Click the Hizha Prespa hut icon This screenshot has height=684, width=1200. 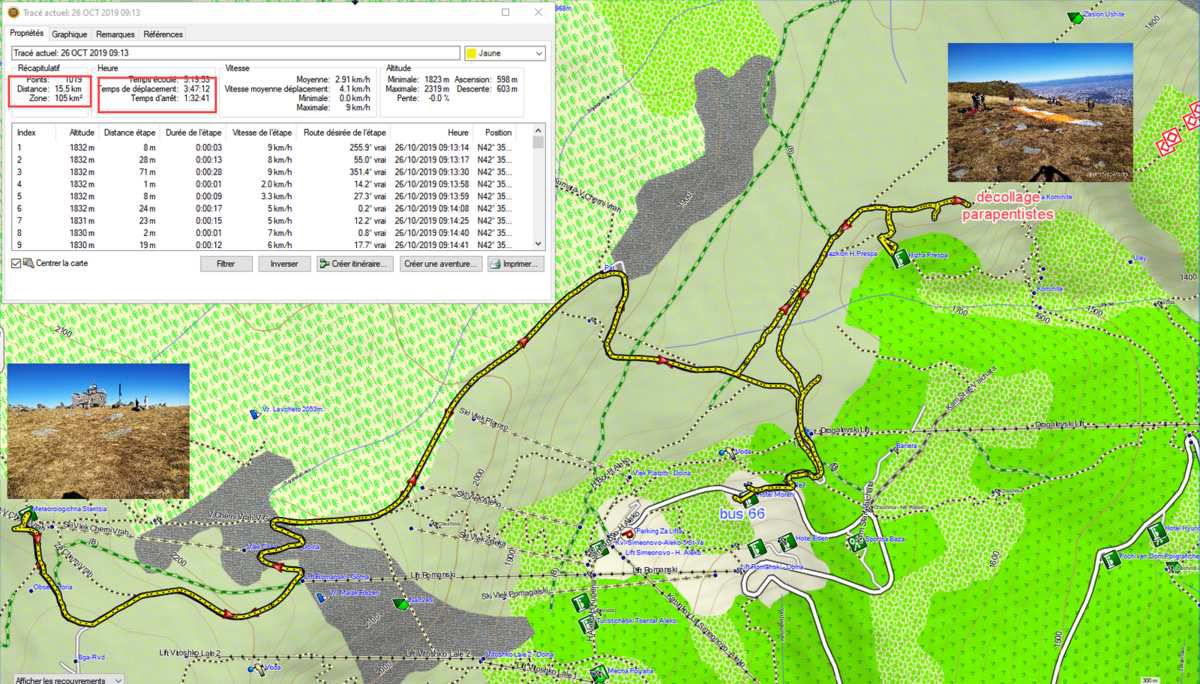coord(900,257)
